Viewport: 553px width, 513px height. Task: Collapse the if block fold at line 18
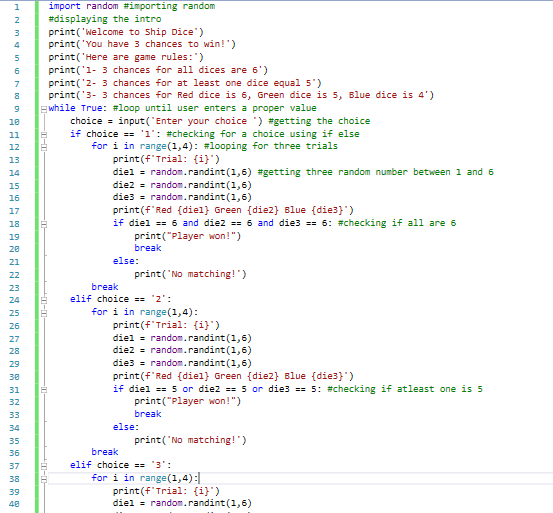44,224
